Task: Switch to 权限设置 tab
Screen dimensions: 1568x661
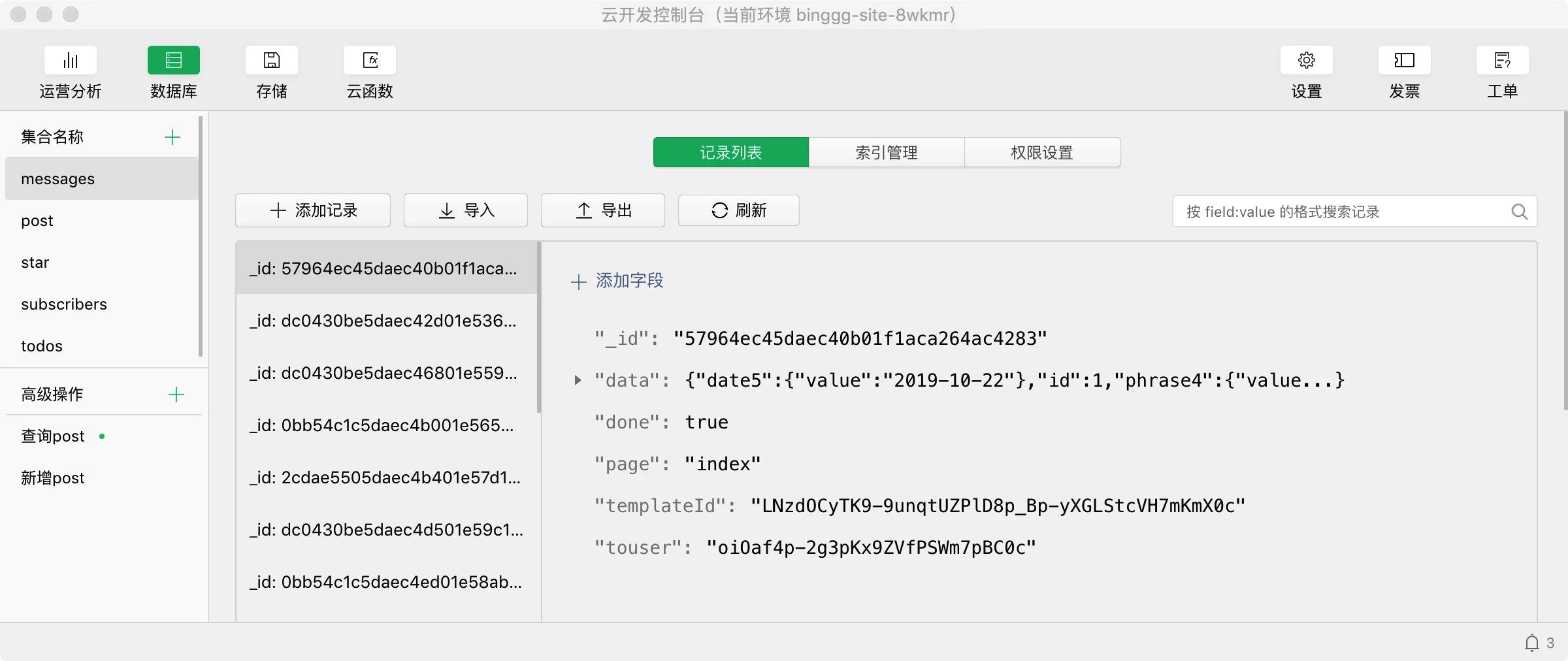Action: (1043, 152)
